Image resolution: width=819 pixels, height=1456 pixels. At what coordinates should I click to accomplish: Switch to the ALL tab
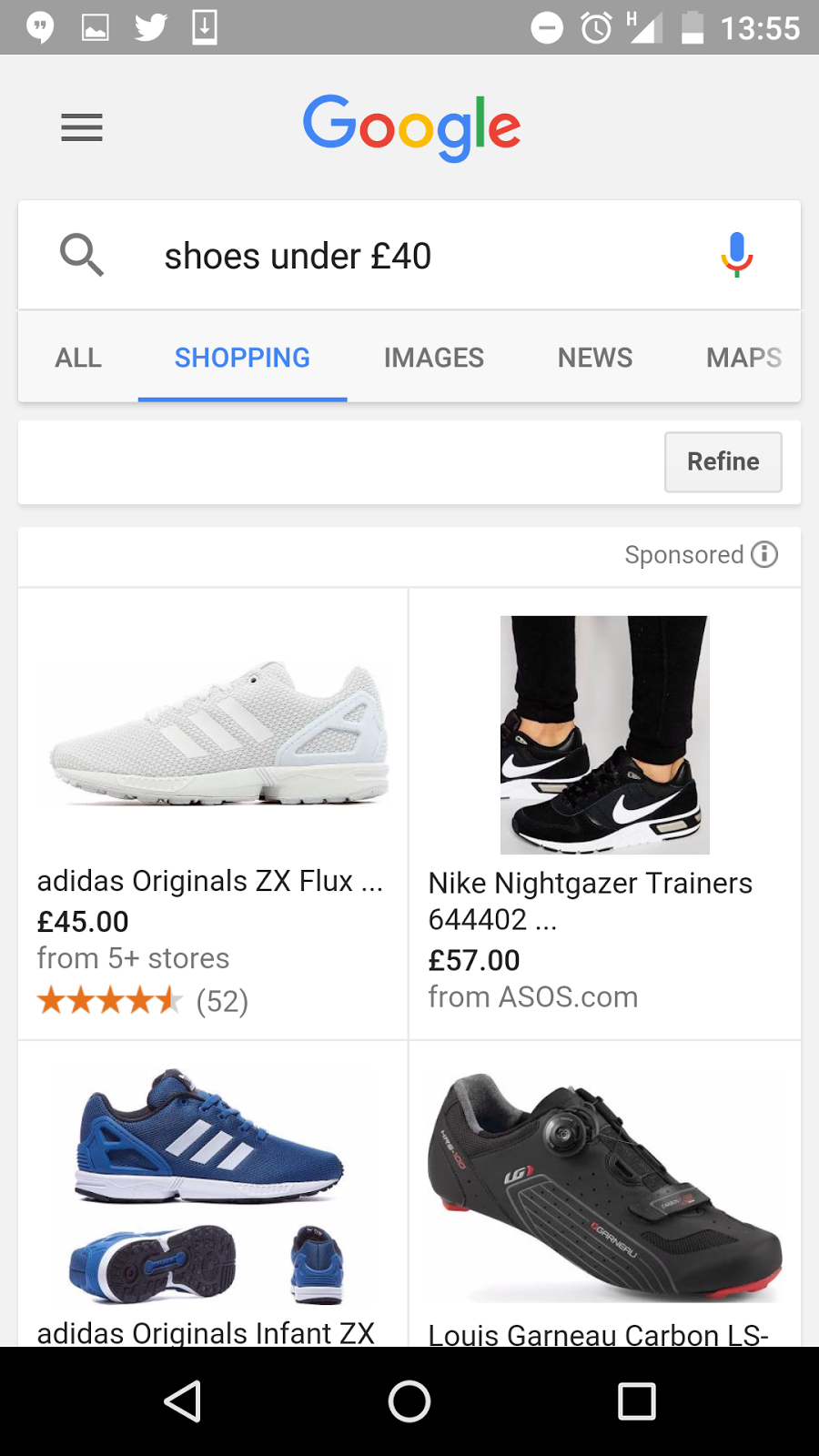tap(78, 358)
